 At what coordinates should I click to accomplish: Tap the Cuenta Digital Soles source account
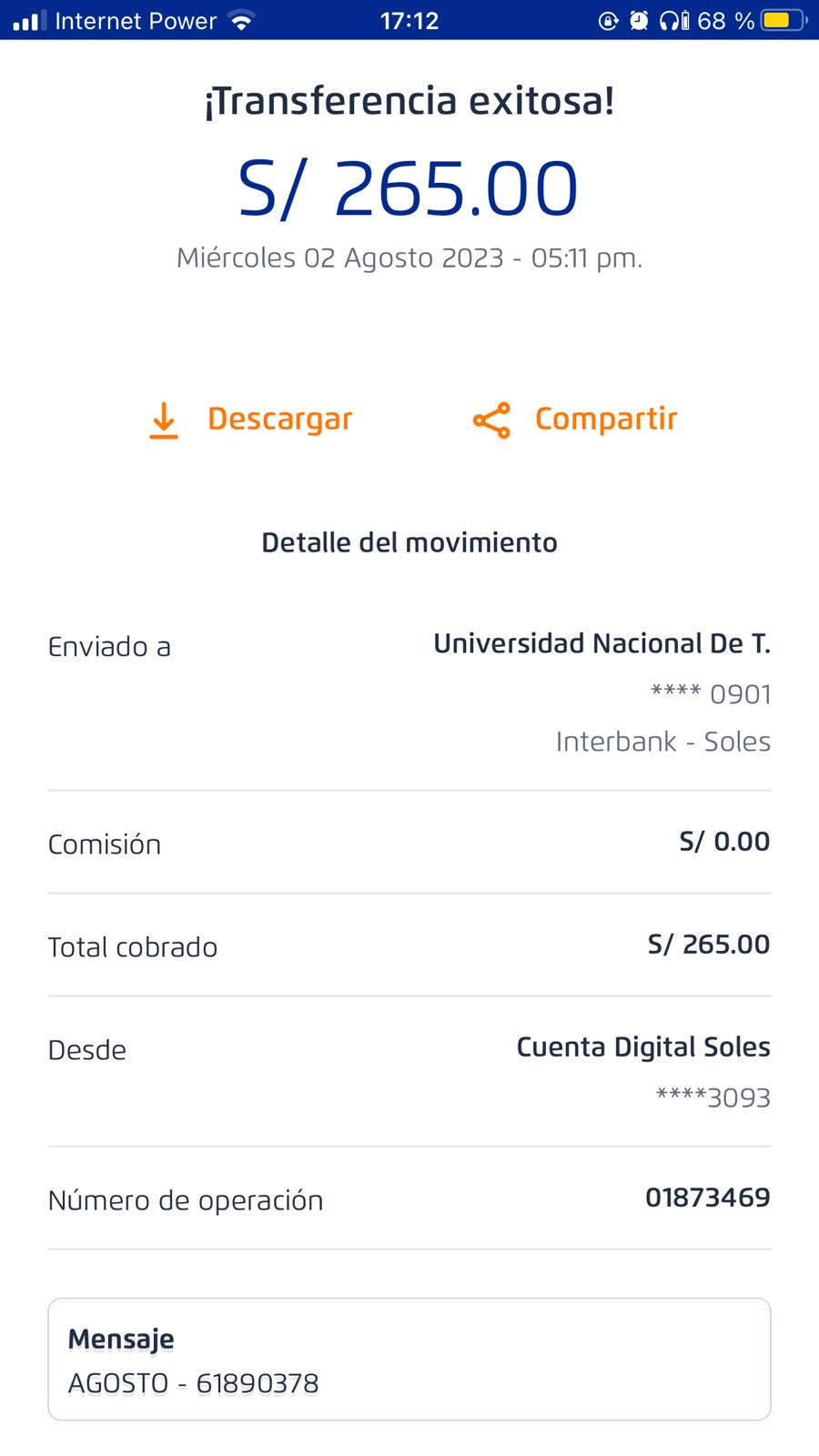[x=642, y=1047]
